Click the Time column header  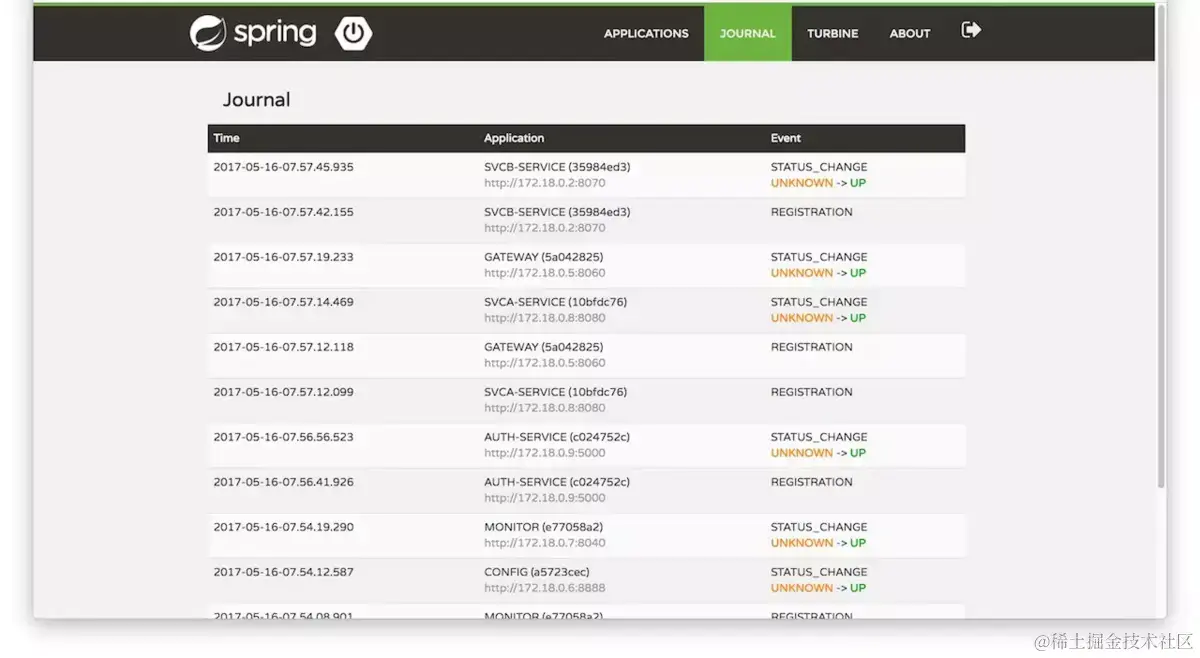pos(226,138)
